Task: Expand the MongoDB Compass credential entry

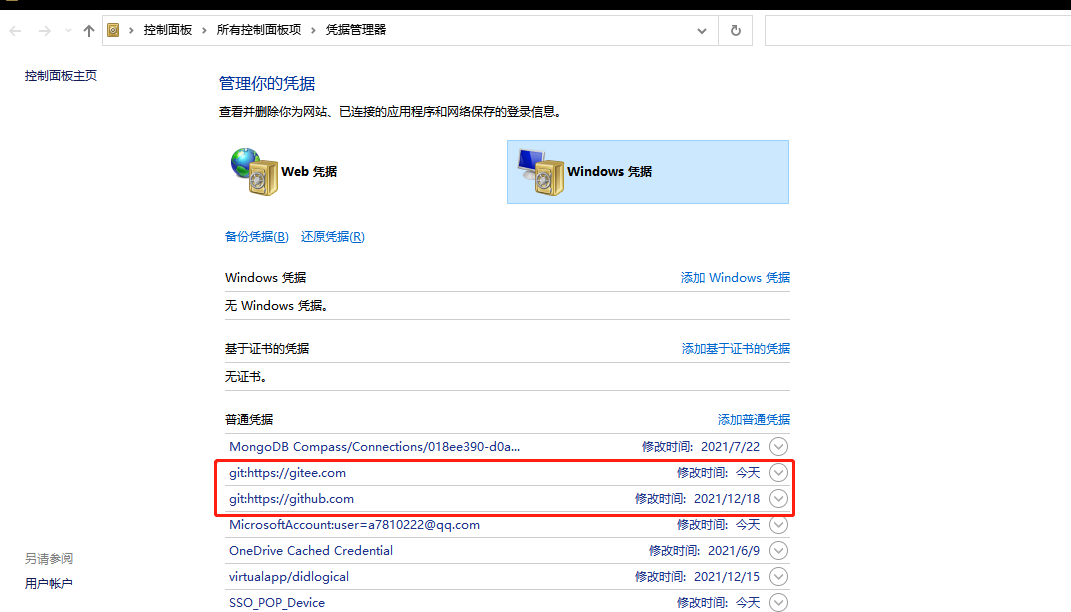Action: pyautogui.click(x=778, y=447)
